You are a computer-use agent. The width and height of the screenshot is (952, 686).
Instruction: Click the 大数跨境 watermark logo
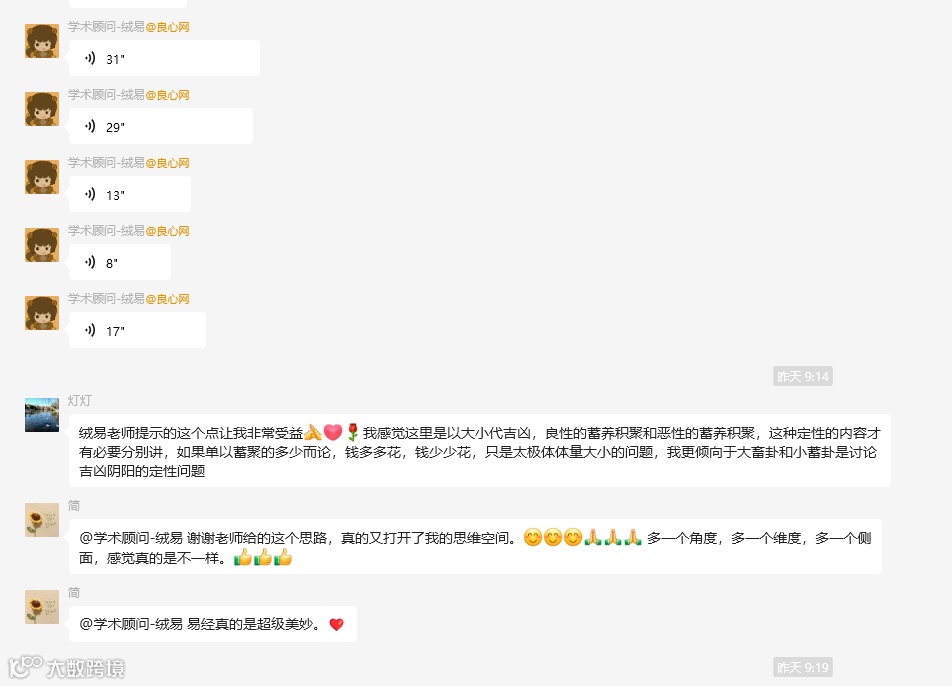67,668
